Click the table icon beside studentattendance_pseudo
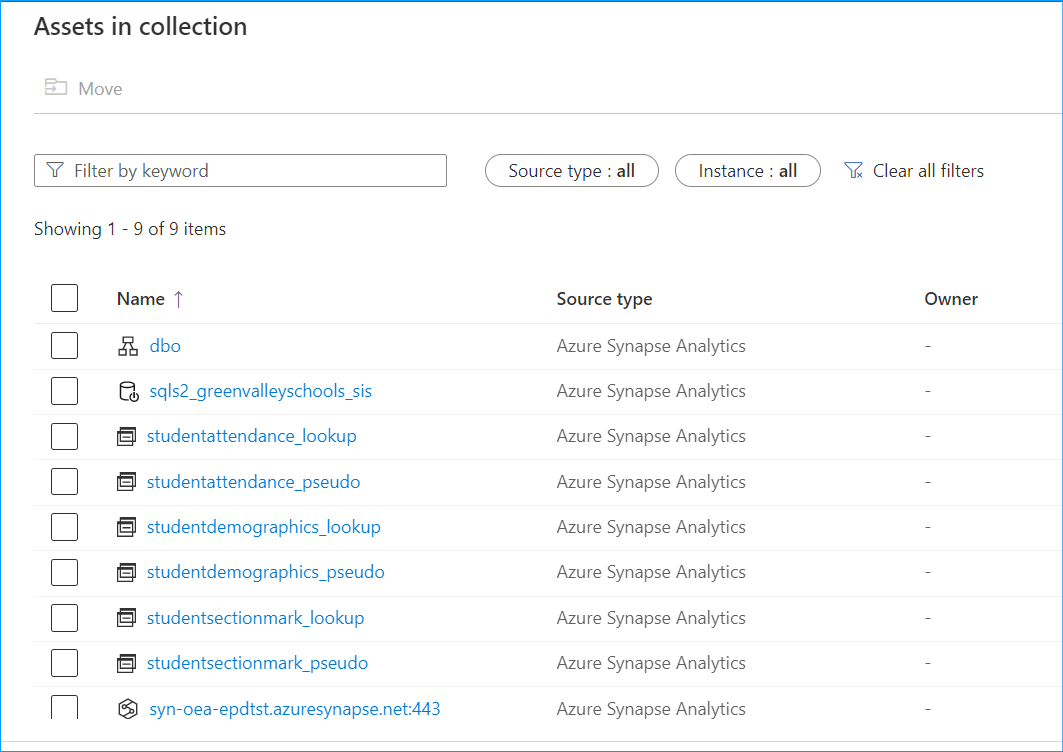The image size is (1063, 752). pyautogui.click(x=126, y=482)
